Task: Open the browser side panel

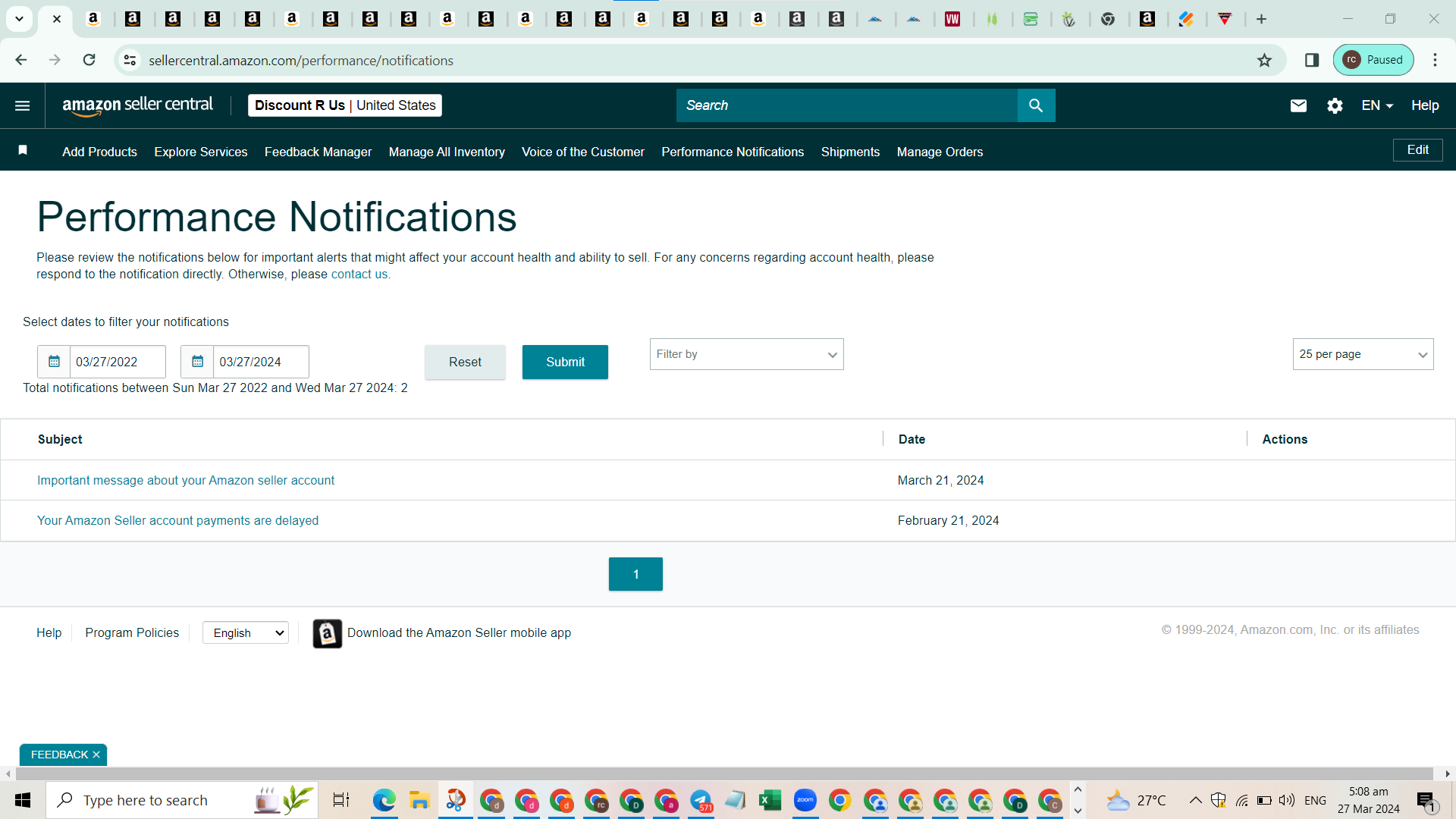Action: coord(1312,60)
